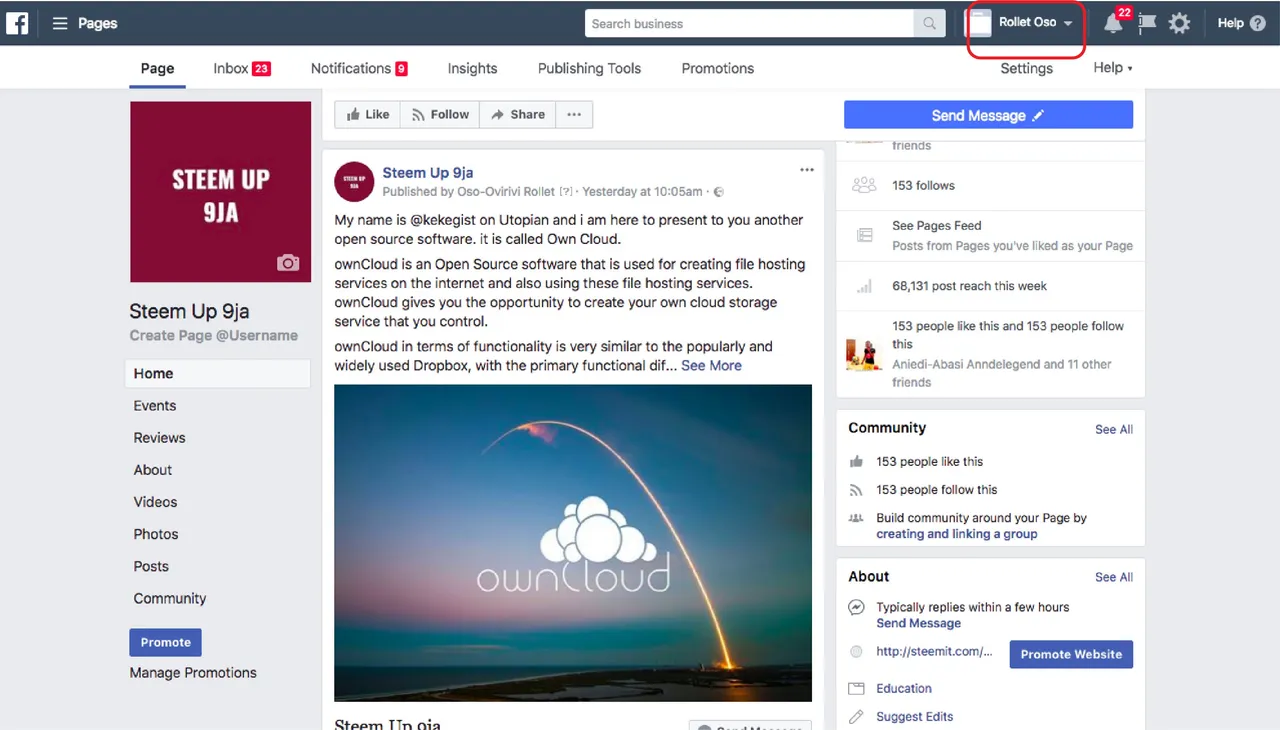
Task: Open page Settings
Action: (1026, 68)
